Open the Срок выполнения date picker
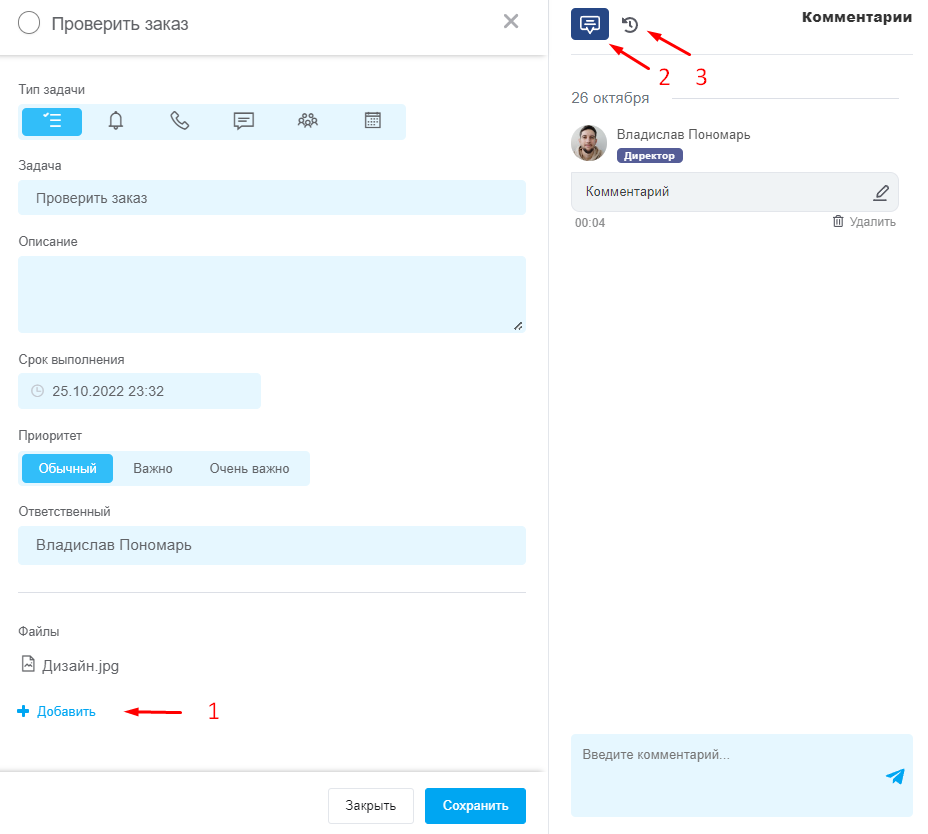Image resolution: width=928 pixels, height=834 pixels. (x=139, y=391)
